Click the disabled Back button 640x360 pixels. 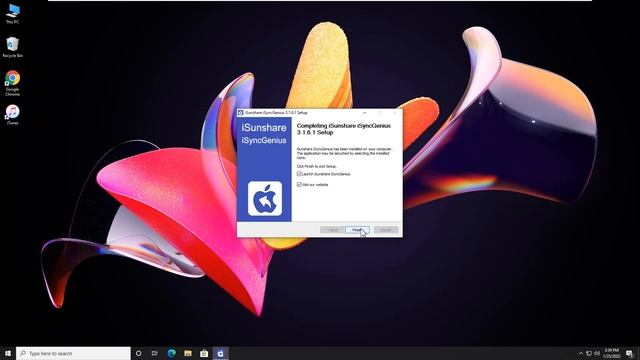[x=332, y=230]
